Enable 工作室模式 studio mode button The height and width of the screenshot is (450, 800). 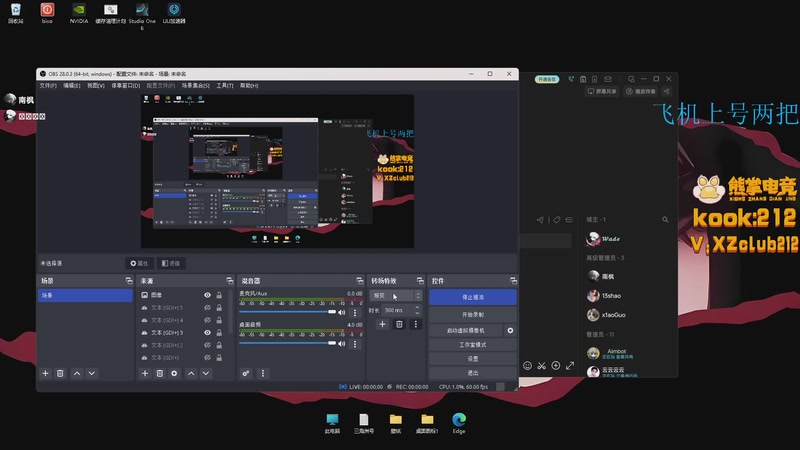tap(472, 345)
